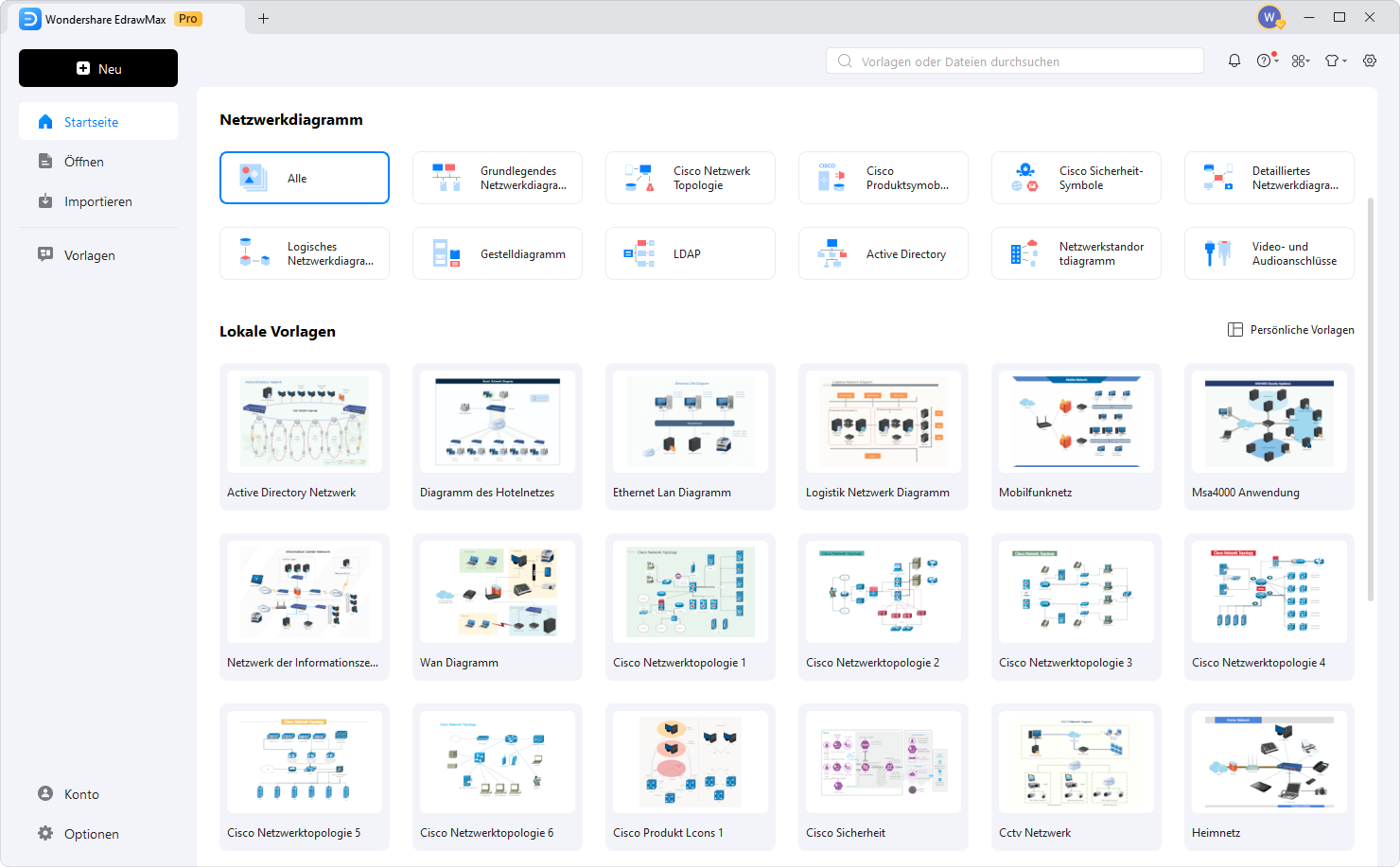
Task: Open Diagramm des Hotelnetzes template
Action: tap(498, 437)
